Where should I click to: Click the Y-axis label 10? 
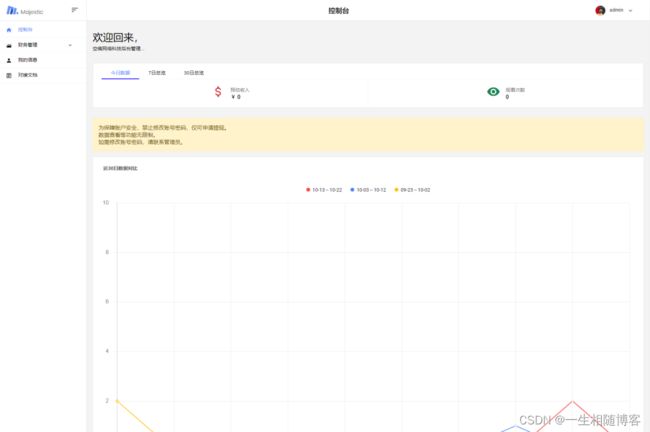click(x=106, y=203)
